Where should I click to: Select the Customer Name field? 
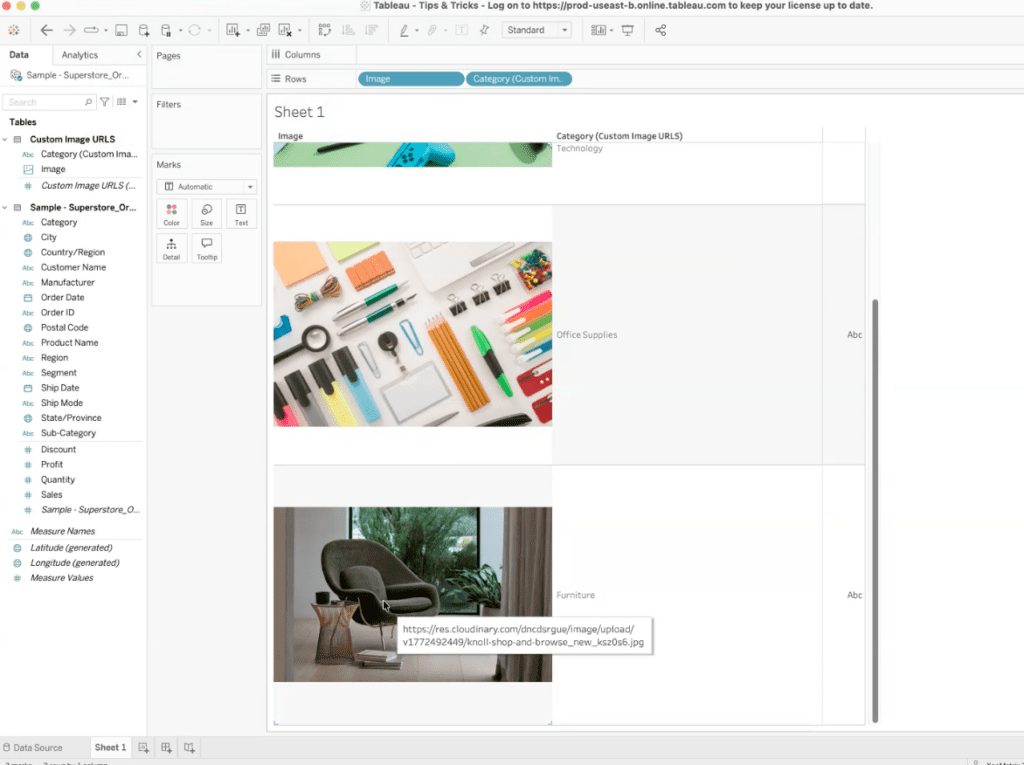click(73, 267)
